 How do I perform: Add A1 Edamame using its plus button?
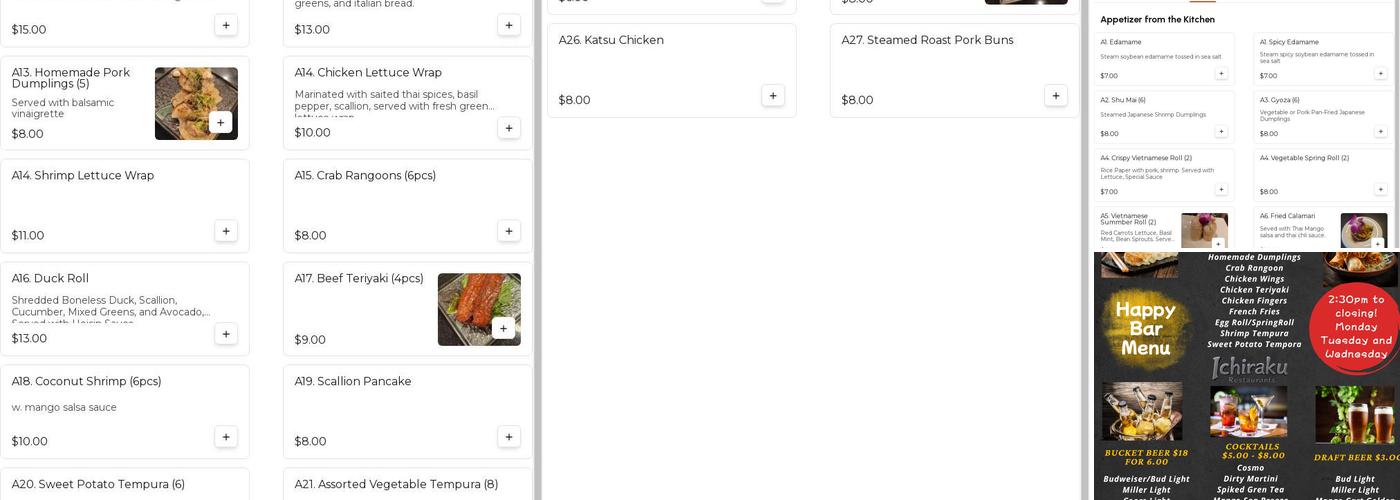[1220, 74]
